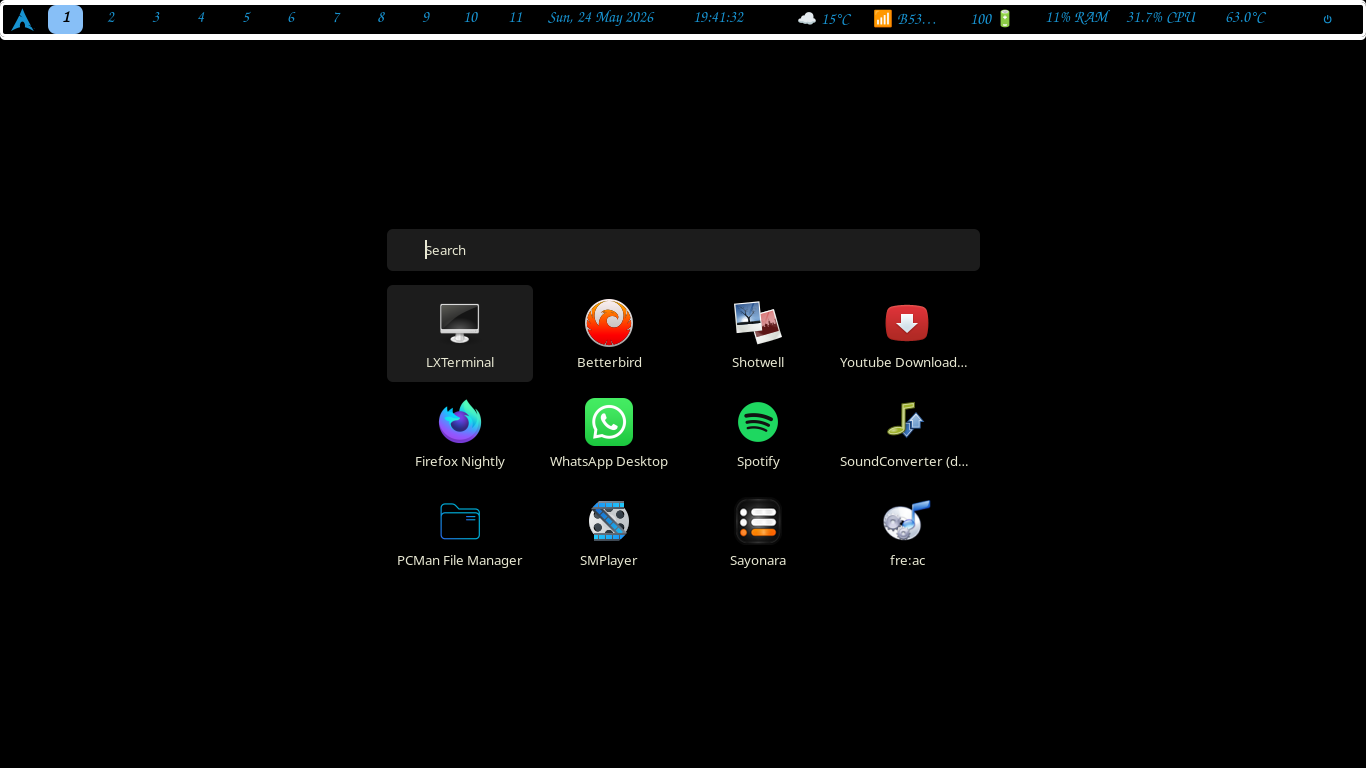Viewport: 1366px width, 768px height.
Task: Switch to workspace 2
Action: pos(111,18)
